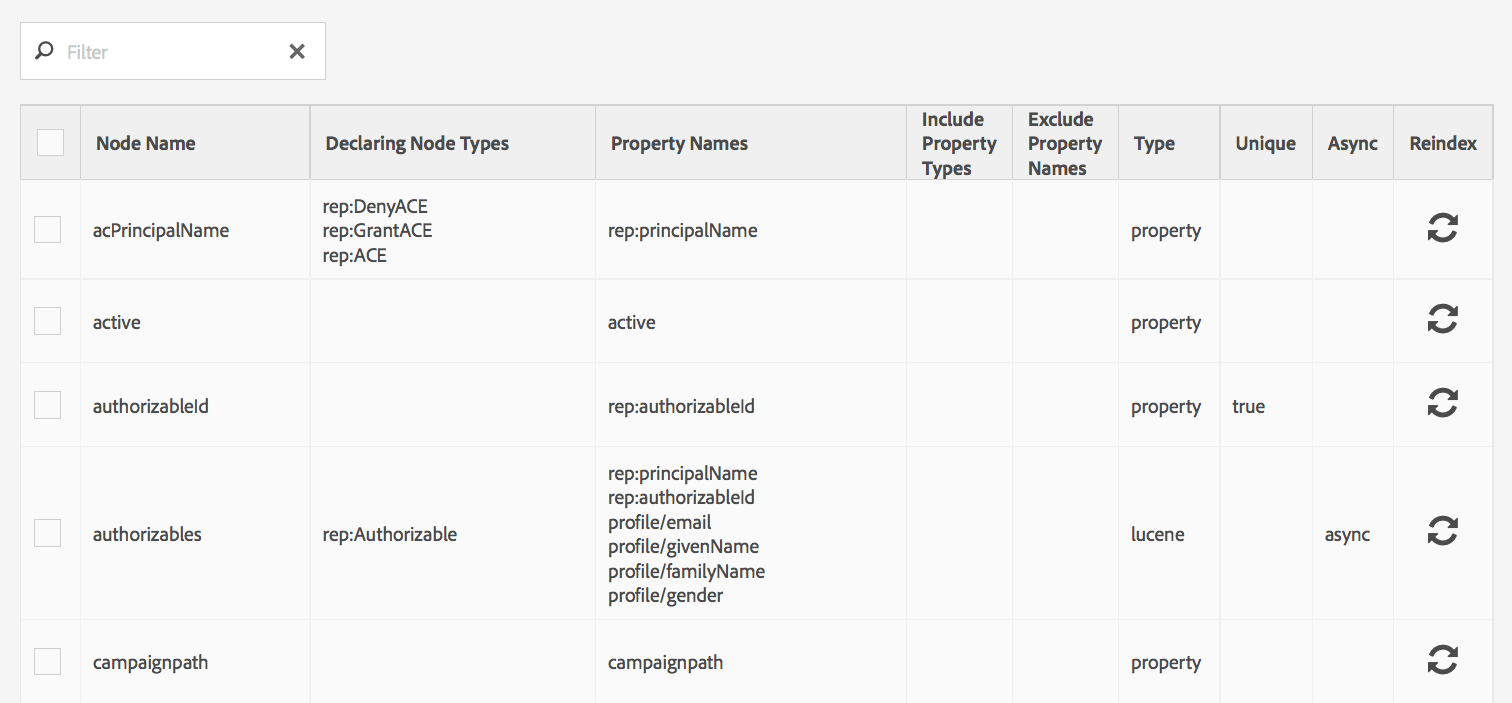Select the active row checkbox
The image size is (1512, 703).
click(x=48, y=322)
